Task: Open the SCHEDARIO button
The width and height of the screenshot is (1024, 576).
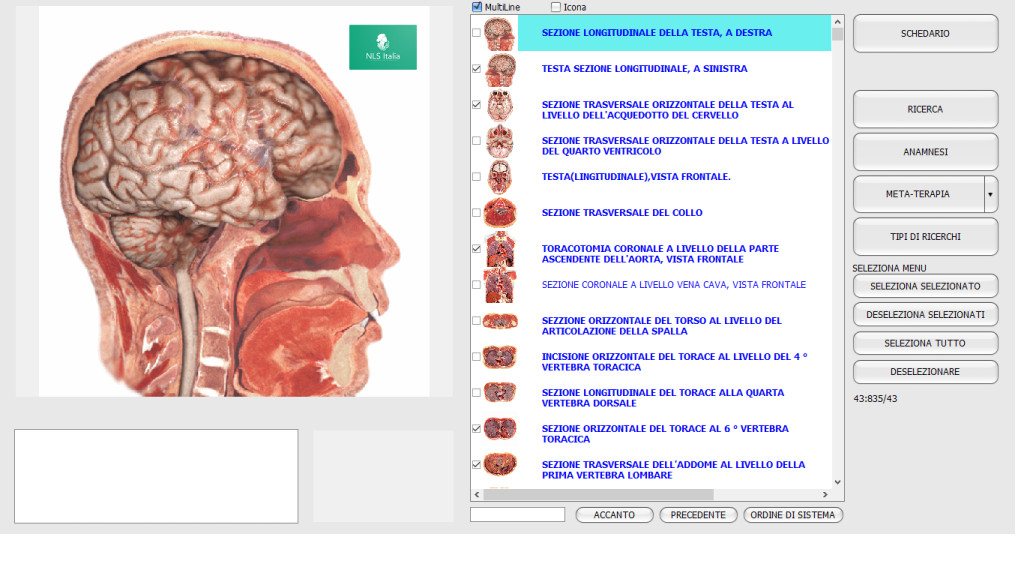Action: pyautogui.click(x=925, y=33)
